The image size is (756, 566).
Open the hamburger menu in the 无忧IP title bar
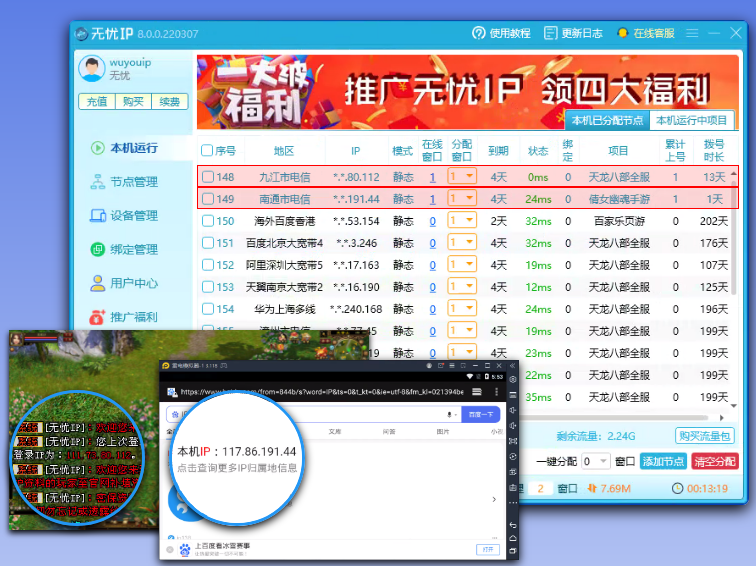pos(692,33)
